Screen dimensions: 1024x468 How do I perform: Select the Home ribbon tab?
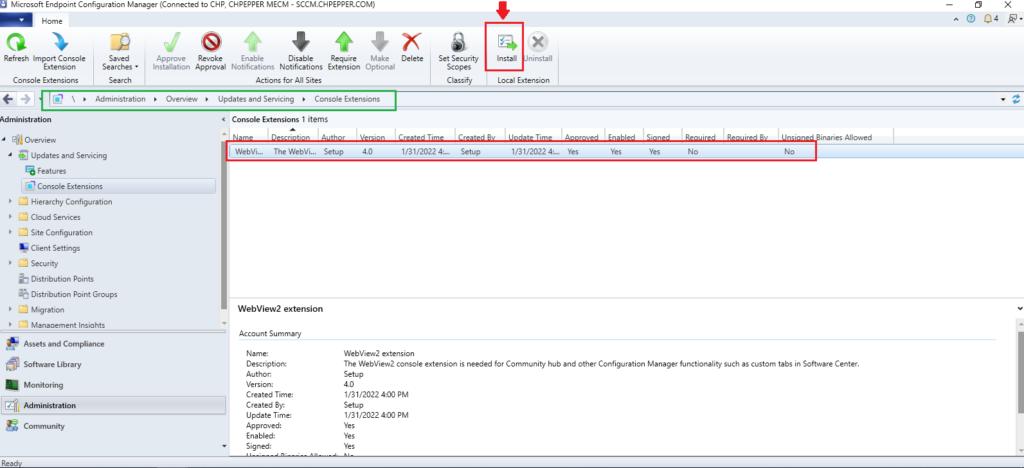coord(52,21)
